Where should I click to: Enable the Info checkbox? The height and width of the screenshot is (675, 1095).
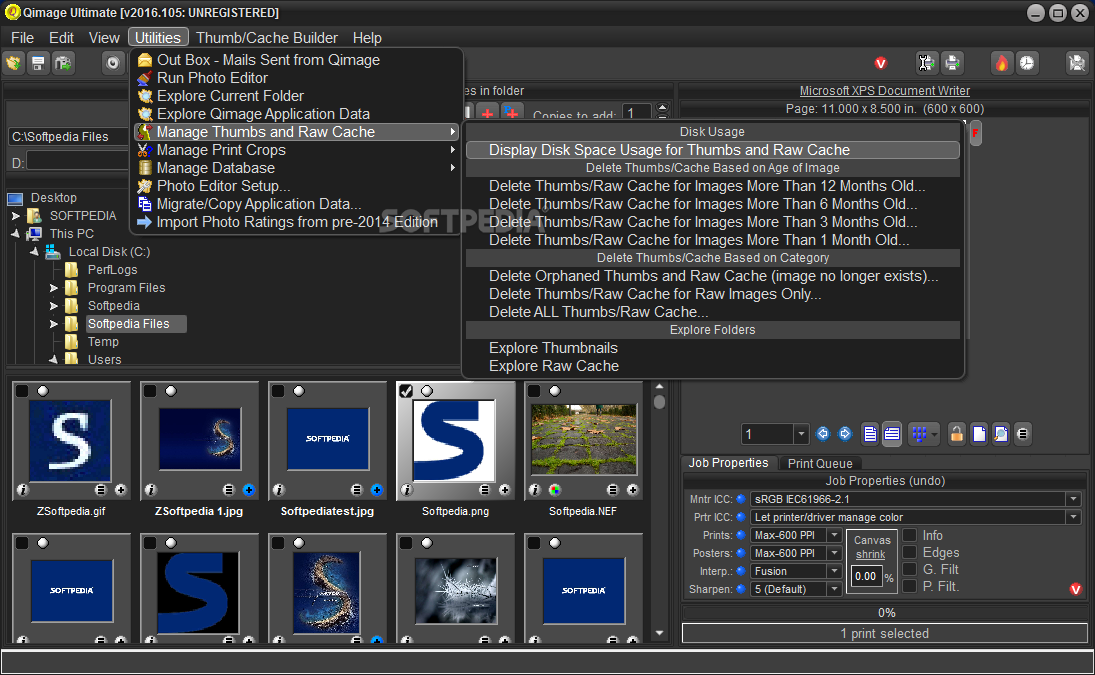[x=910, y=535]
